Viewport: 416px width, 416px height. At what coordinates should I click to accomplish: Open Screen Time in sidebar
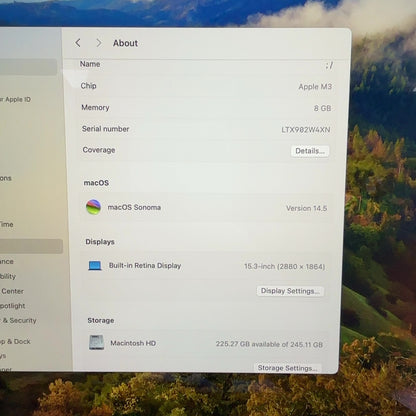(7, 224)
